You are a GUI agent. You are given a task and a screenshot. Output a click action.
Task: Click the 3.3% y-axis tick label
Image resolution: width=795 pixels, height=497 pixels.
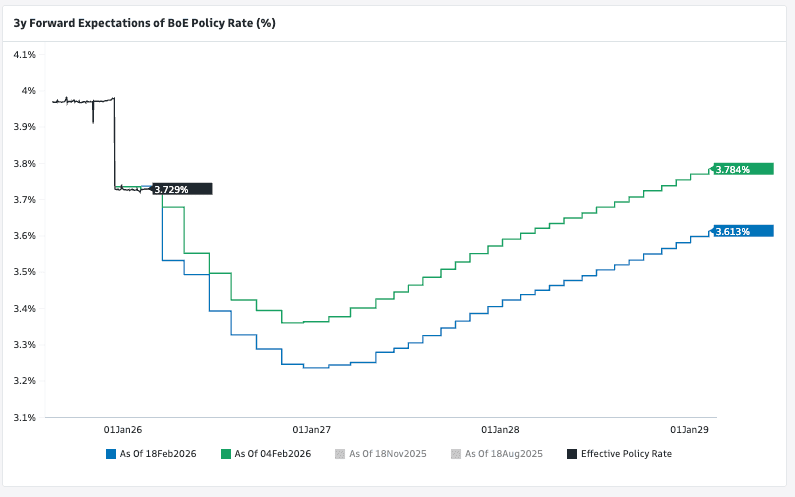coord(24,345)
